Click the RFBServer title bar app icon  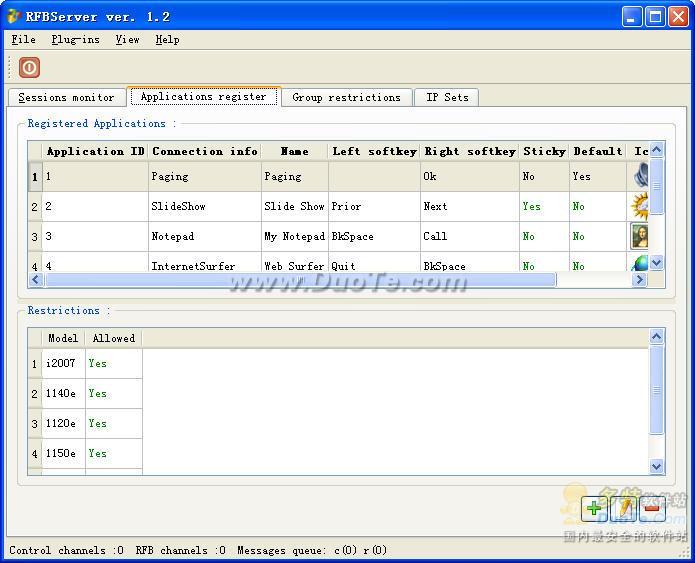13,16
